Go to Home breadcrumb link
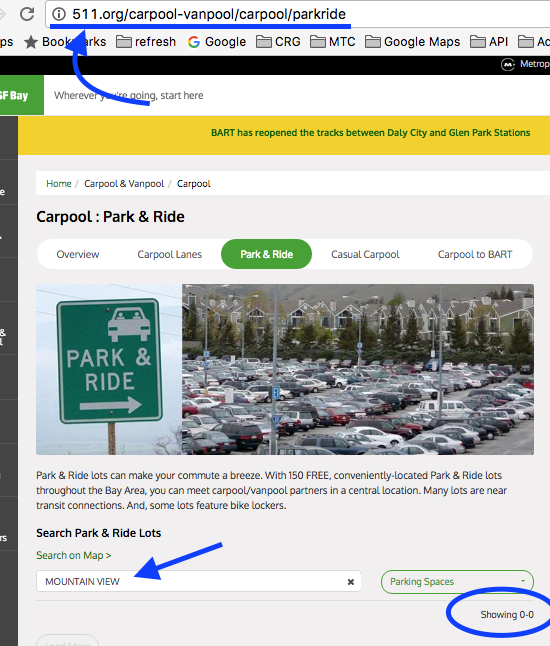The height and width of the screenshot is (646, 550). pos(59,184)
